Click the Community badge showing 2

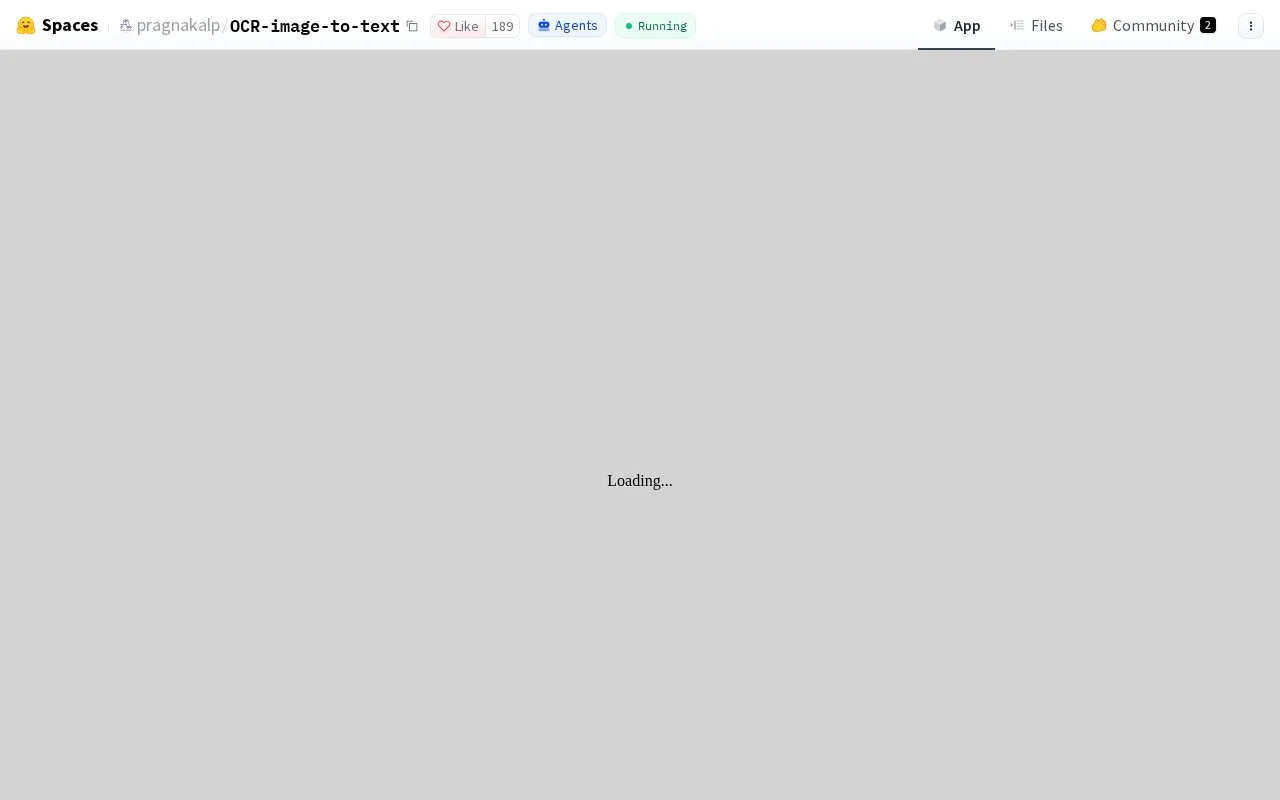point(1208,26)
